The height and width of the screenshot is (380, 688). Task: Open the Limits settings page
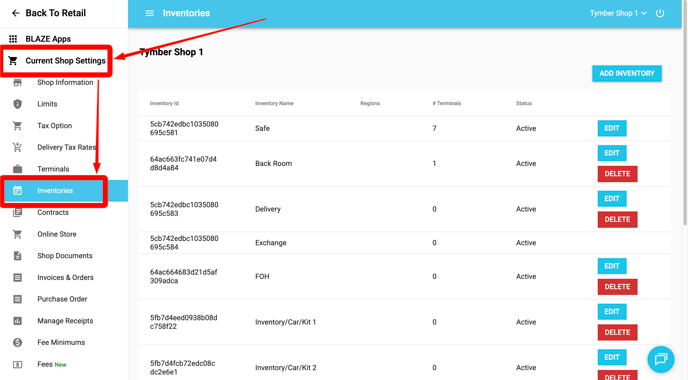coord(47,104)
